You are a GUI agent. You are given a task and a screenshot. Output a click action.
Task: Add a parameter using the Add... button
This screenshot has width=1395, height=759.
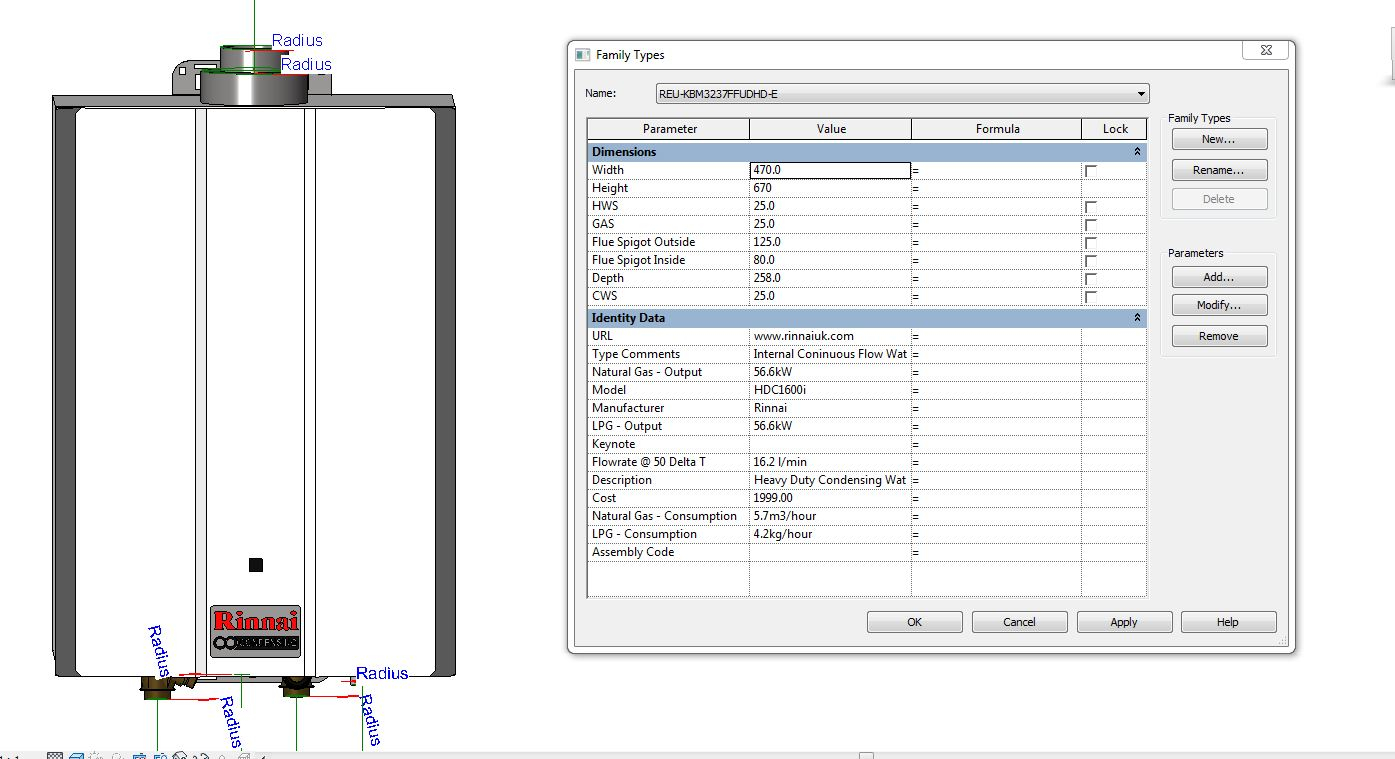click(1218, 278)
